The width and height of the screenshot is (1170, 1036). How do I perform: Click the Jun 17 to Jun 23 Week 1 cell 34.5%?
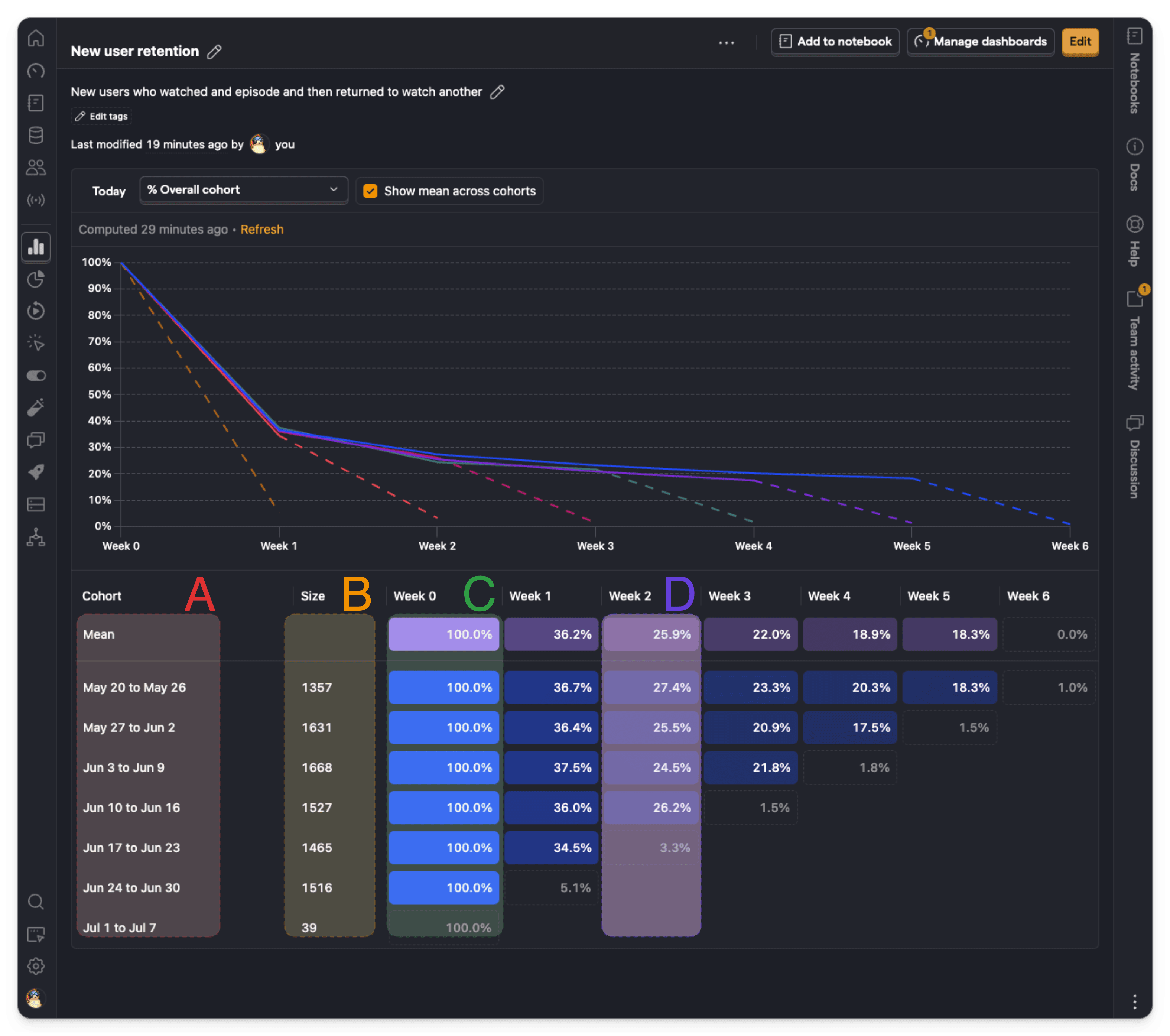coord(551,848)
